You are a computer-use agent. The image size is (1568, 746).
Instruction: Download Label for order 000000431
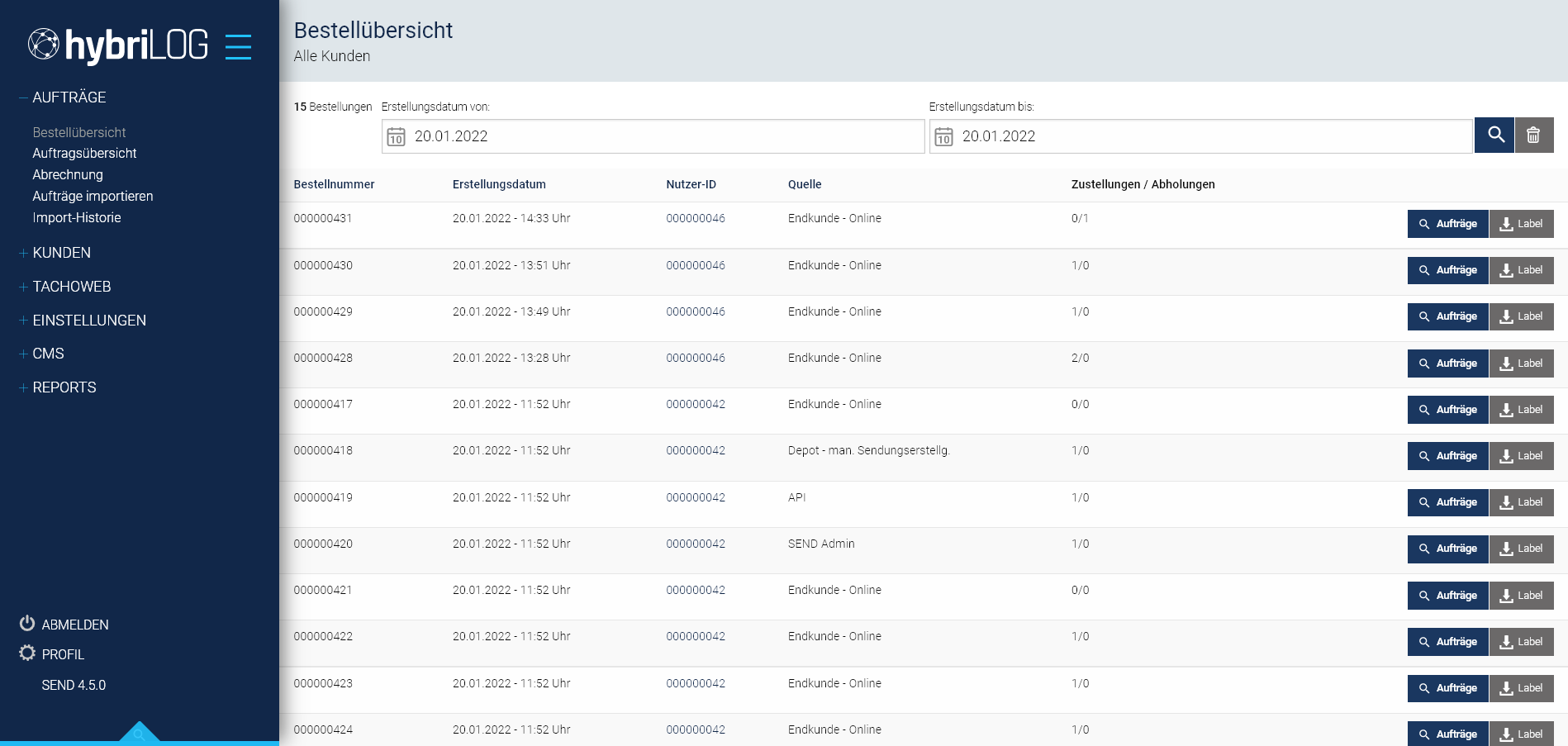coord(1521,224)
